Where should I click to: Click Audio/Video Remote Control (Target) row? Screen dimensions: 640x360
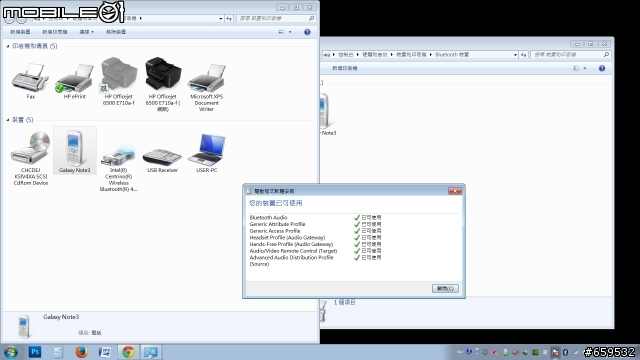coord(316,251)
